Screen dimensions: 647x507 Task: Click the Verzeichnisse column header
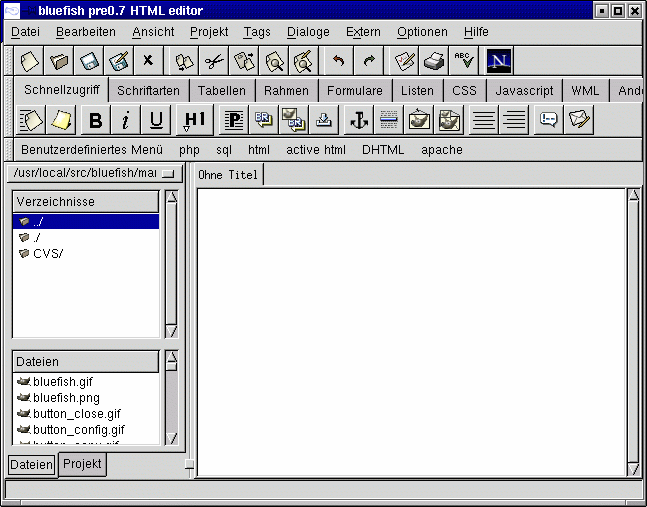click(85, 202)
